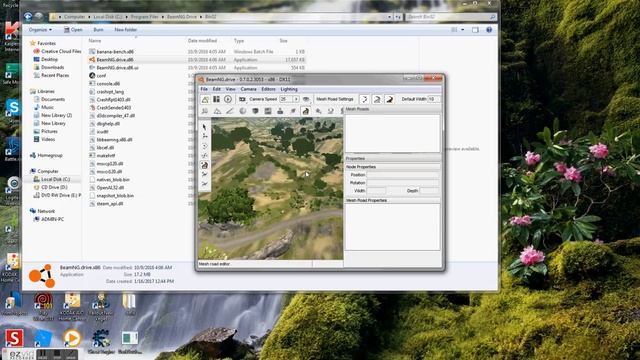This screenshot has width=640, height=360.
Task: Select the Object Editor icon in second toolbar row
Action: click(x=205, y=111)
